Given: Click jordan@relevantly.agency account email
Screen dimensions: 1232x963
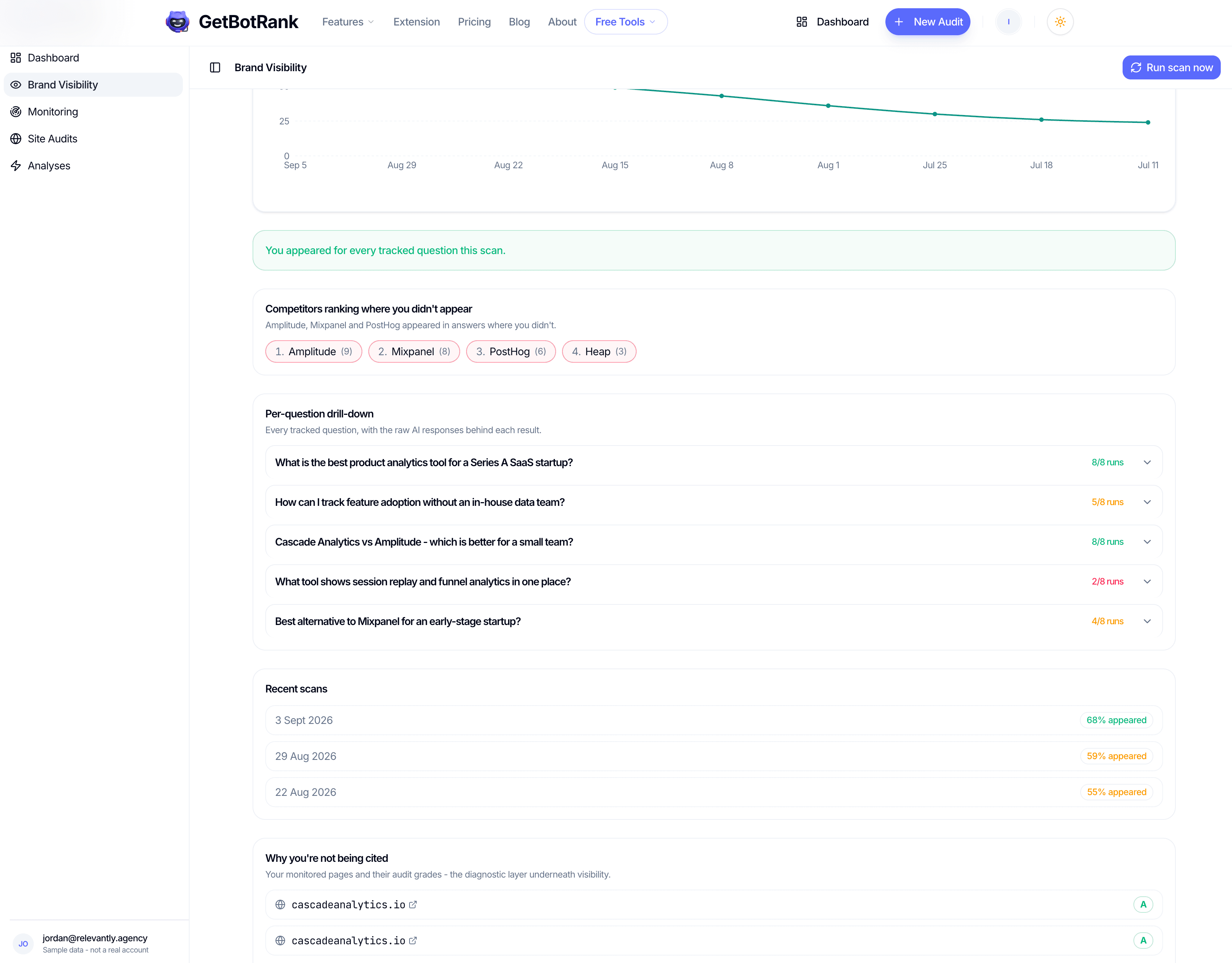Looking at the screenshot, I should (95, 938).
